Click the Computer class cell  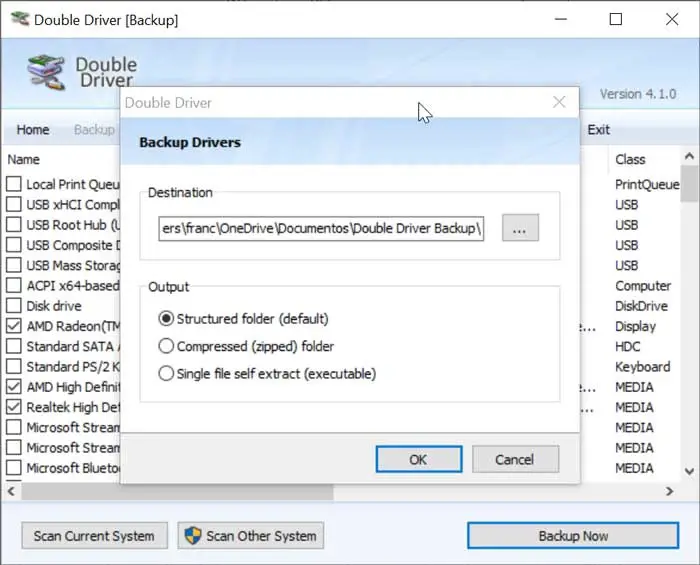pos(643,286)
